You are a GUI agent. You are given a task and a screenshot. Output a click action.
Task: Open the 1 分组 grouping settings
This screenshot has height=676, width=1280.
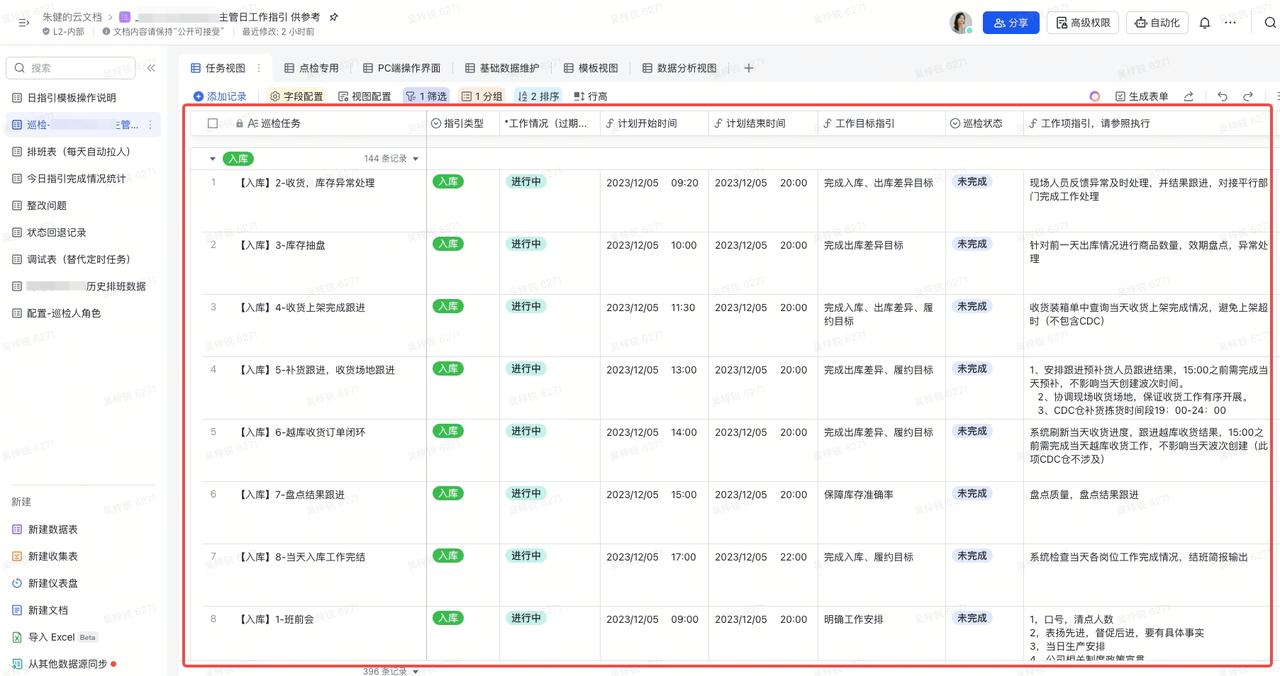point(482,97)
